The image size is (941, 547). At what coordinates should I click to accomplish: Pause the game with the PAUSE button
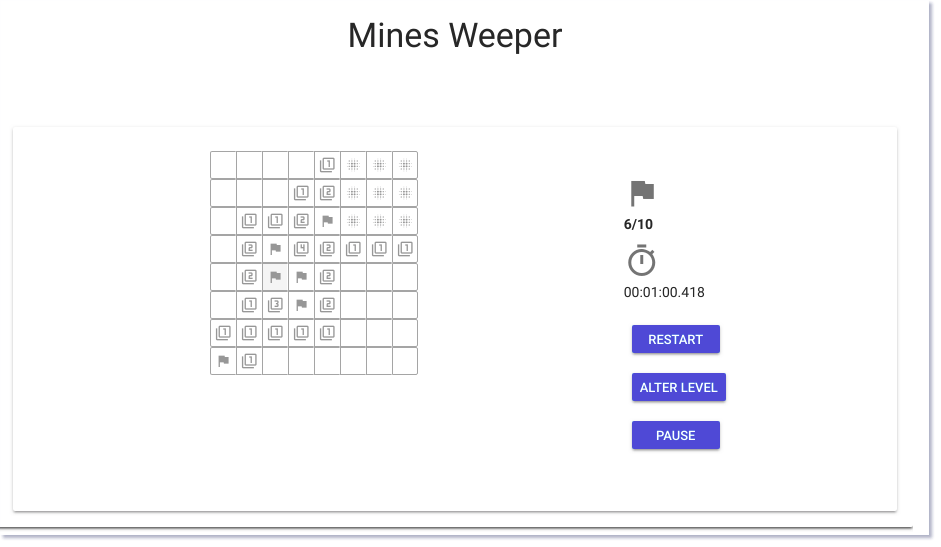click(675, 435)
